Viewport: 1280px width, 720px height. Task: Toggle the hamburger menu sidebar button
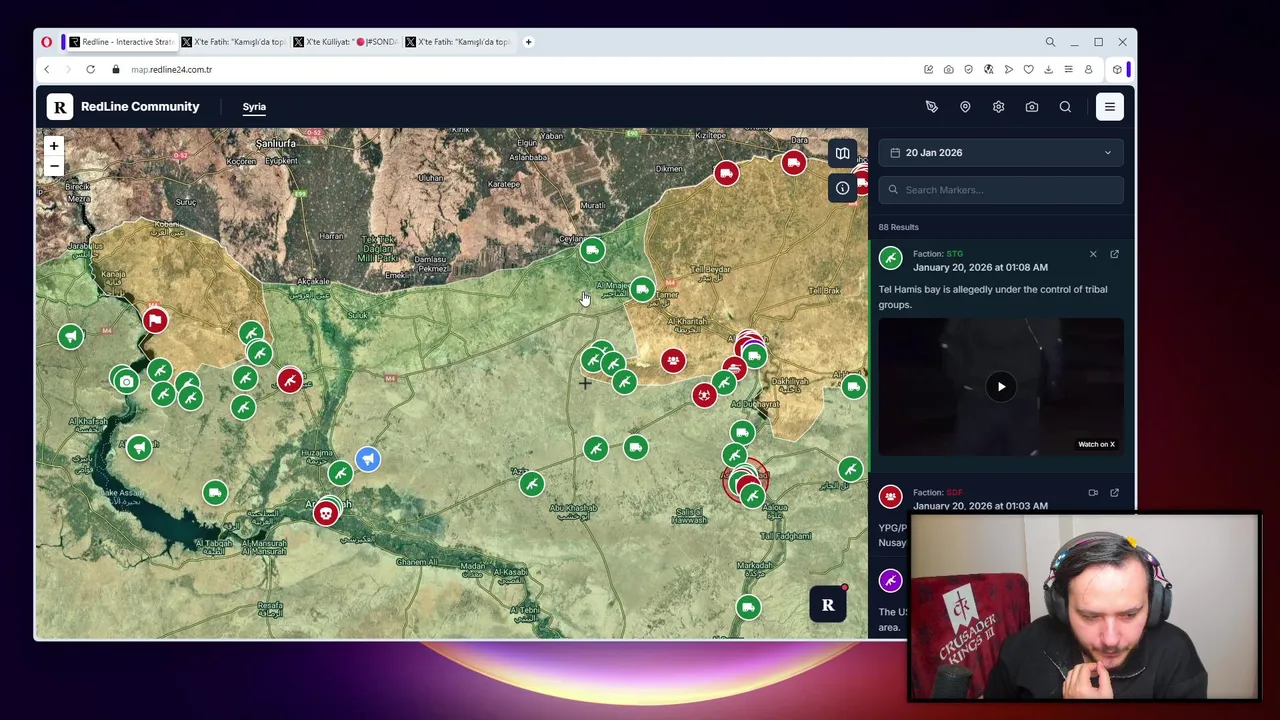tap(1109, 107)
